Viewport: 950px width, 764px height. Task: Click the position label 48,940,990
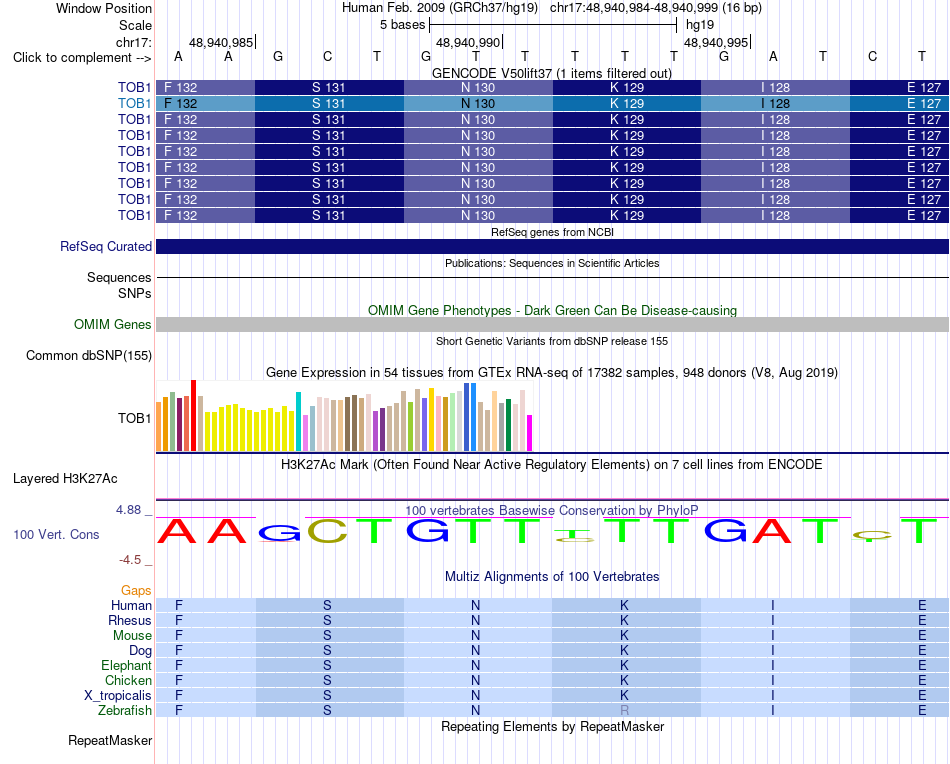[468, 42]
